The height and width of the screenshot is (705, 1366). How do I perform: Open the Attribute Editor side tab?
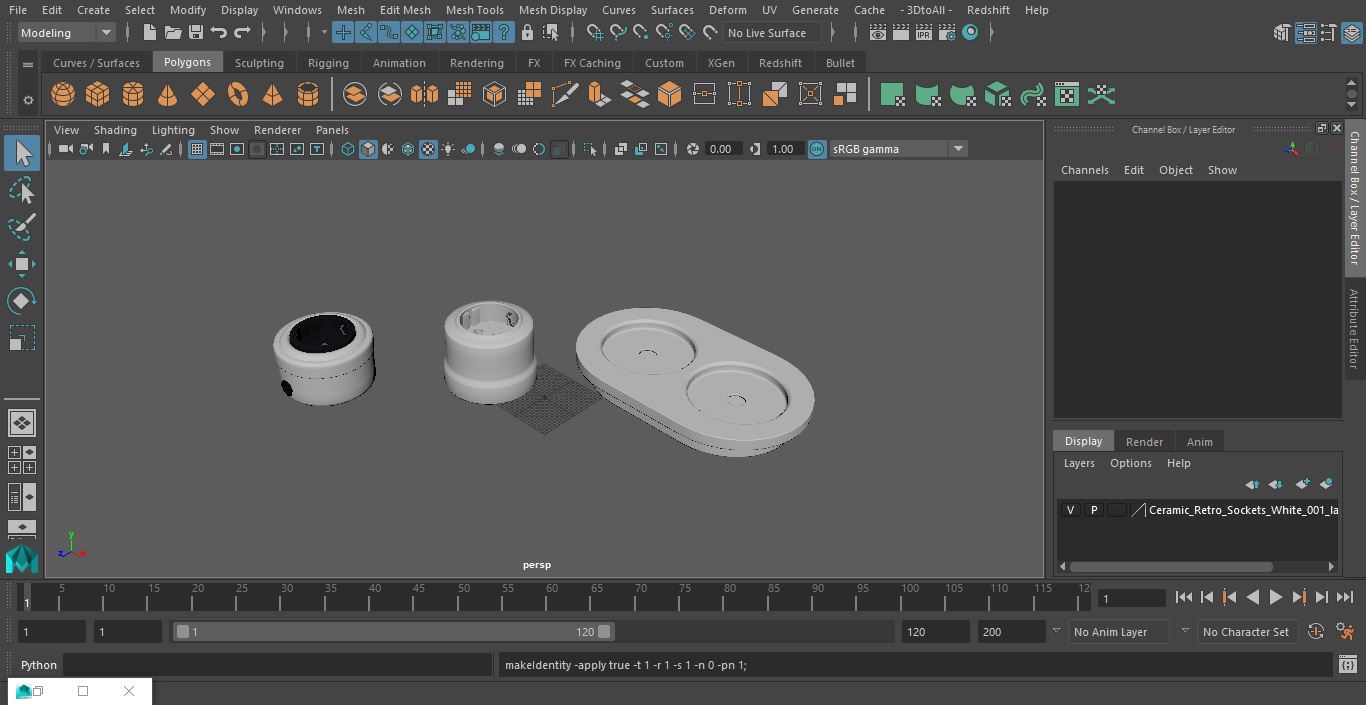1353,329
